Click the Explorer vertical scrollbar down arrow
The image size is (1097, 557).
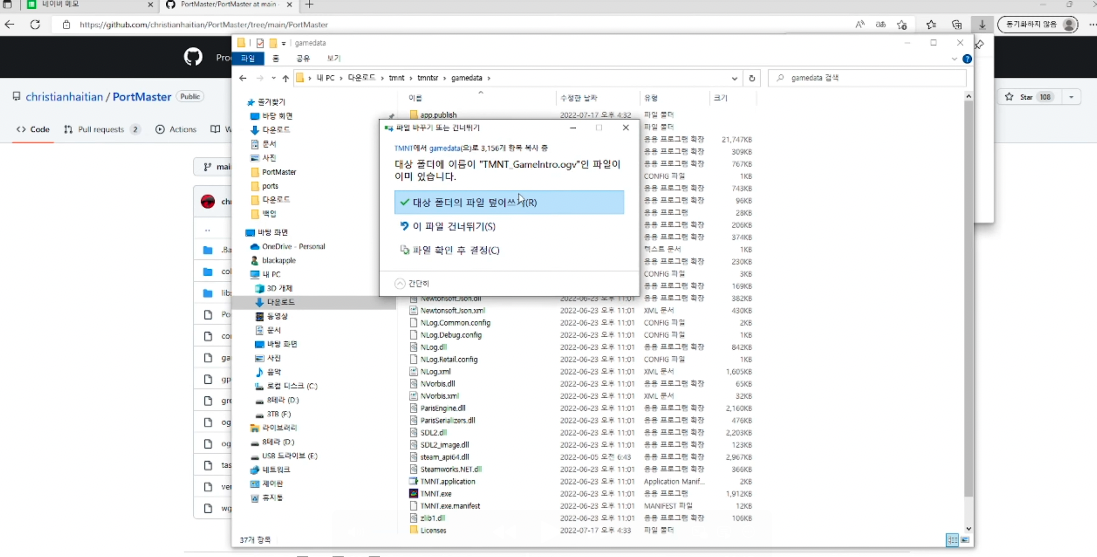[x=968, y=529]
